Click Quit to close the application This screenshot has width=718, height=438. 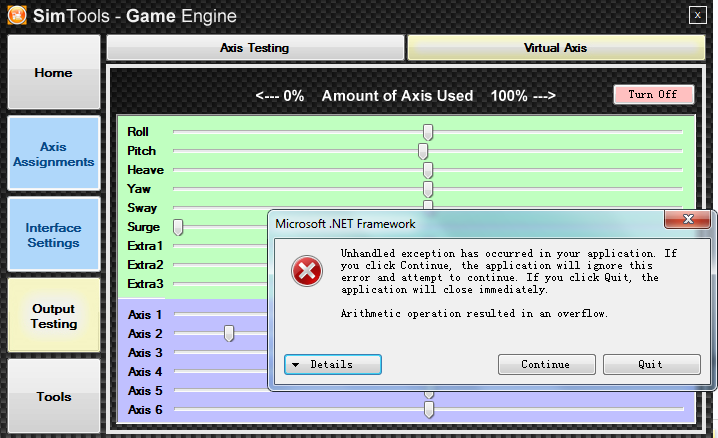tap(652, 364)
